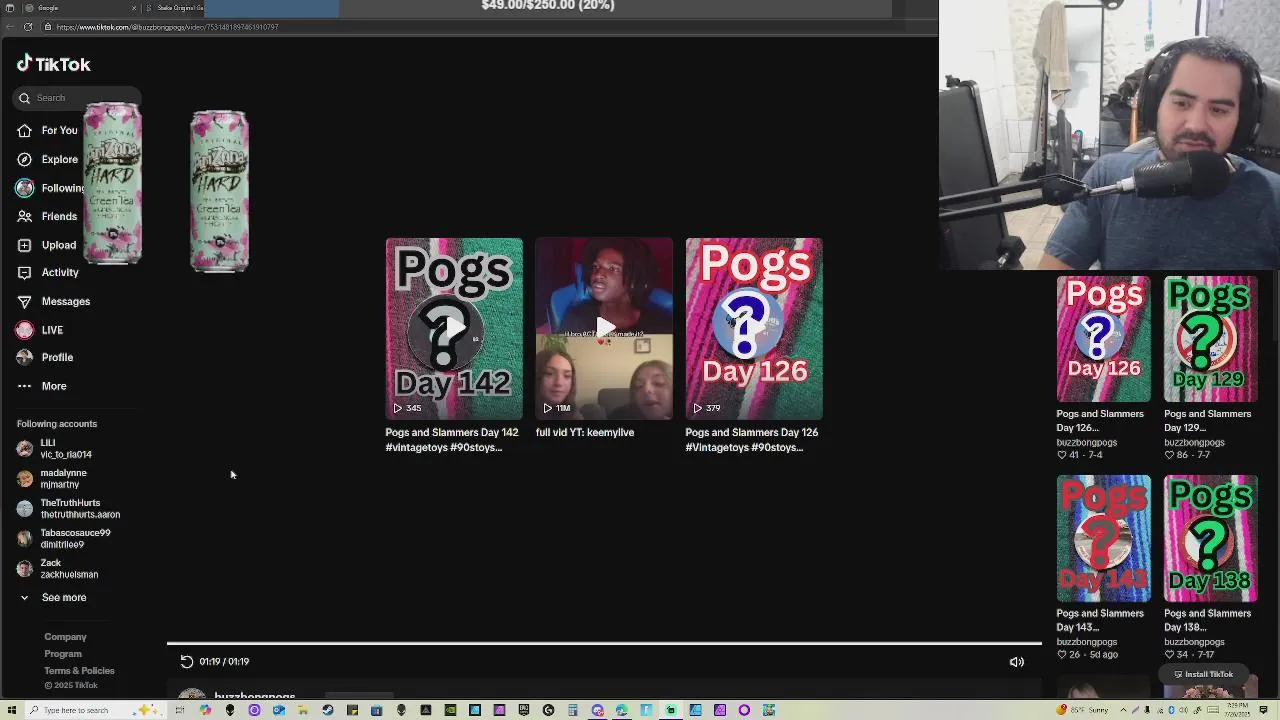Click the video progress bar
This screenshot has height=720, width=1280.
pyautogui.click(x=604, y=644)
